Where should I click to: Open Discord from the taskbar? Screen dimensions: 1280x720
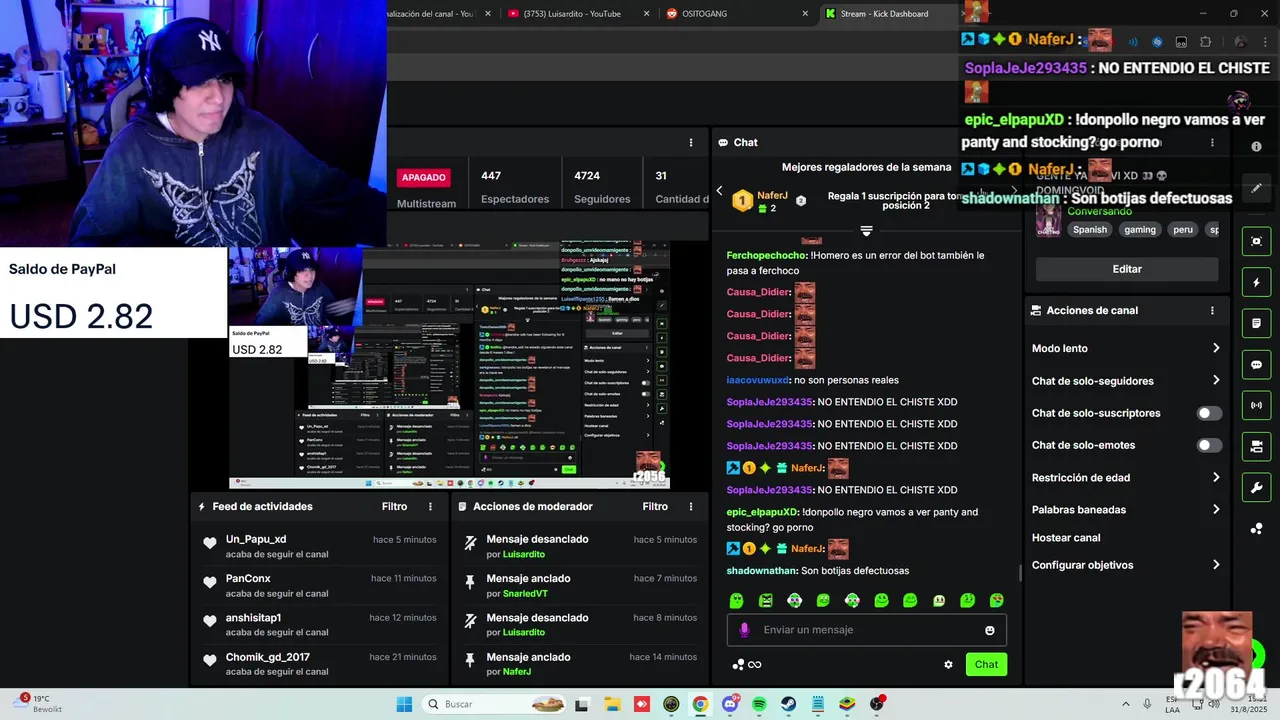[730, 704]
